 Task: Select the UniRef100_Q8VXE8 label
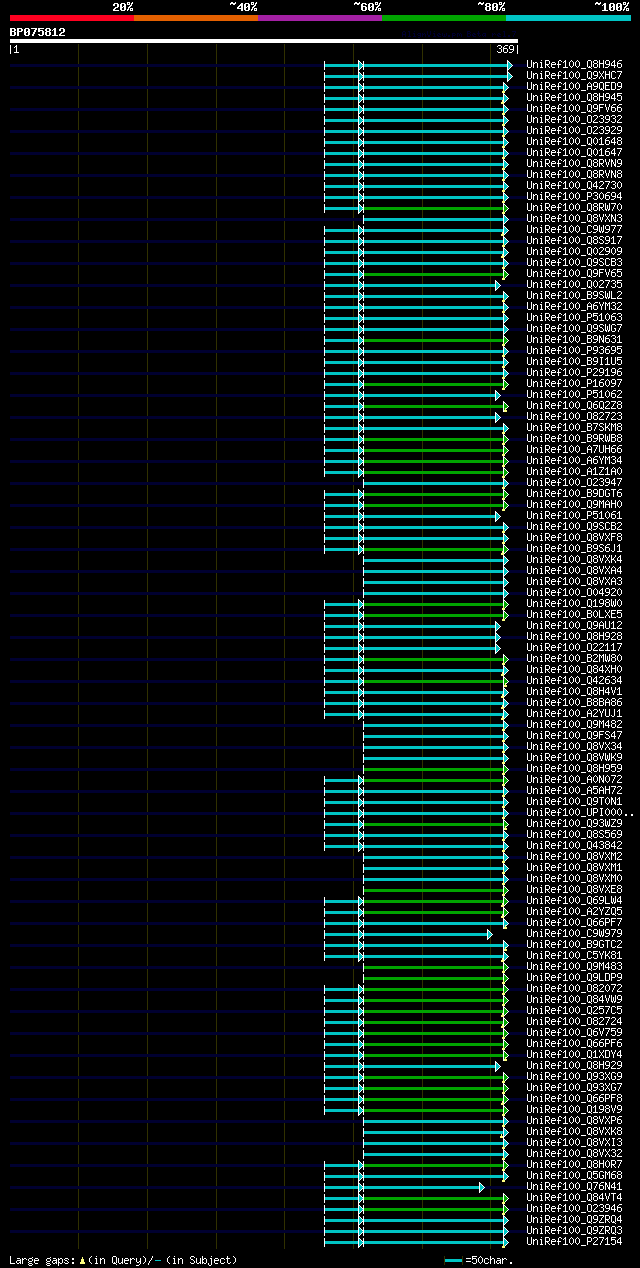[575, 889]
